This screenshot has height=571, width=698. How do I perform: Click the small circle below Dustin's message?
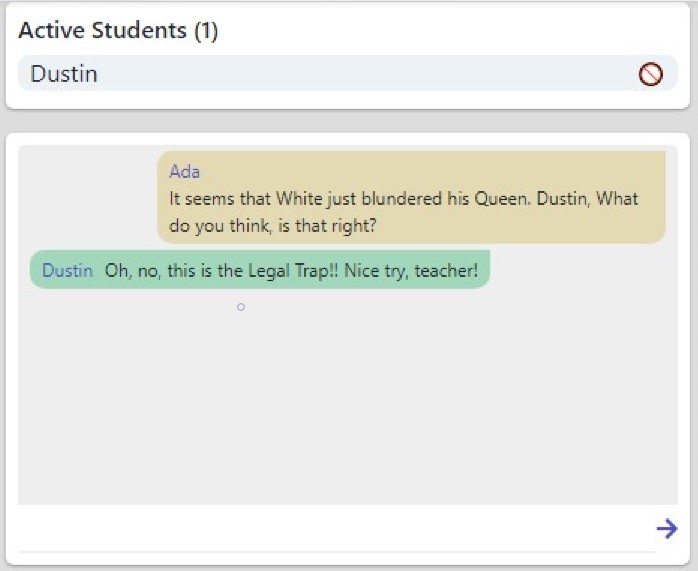241,307
